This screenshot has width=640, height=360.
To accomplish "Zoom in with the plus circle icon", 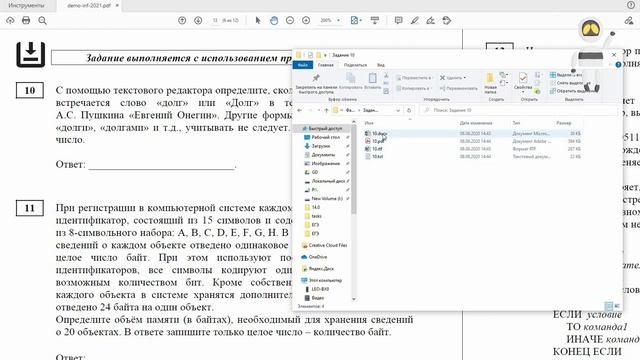I will click(306, 20).
